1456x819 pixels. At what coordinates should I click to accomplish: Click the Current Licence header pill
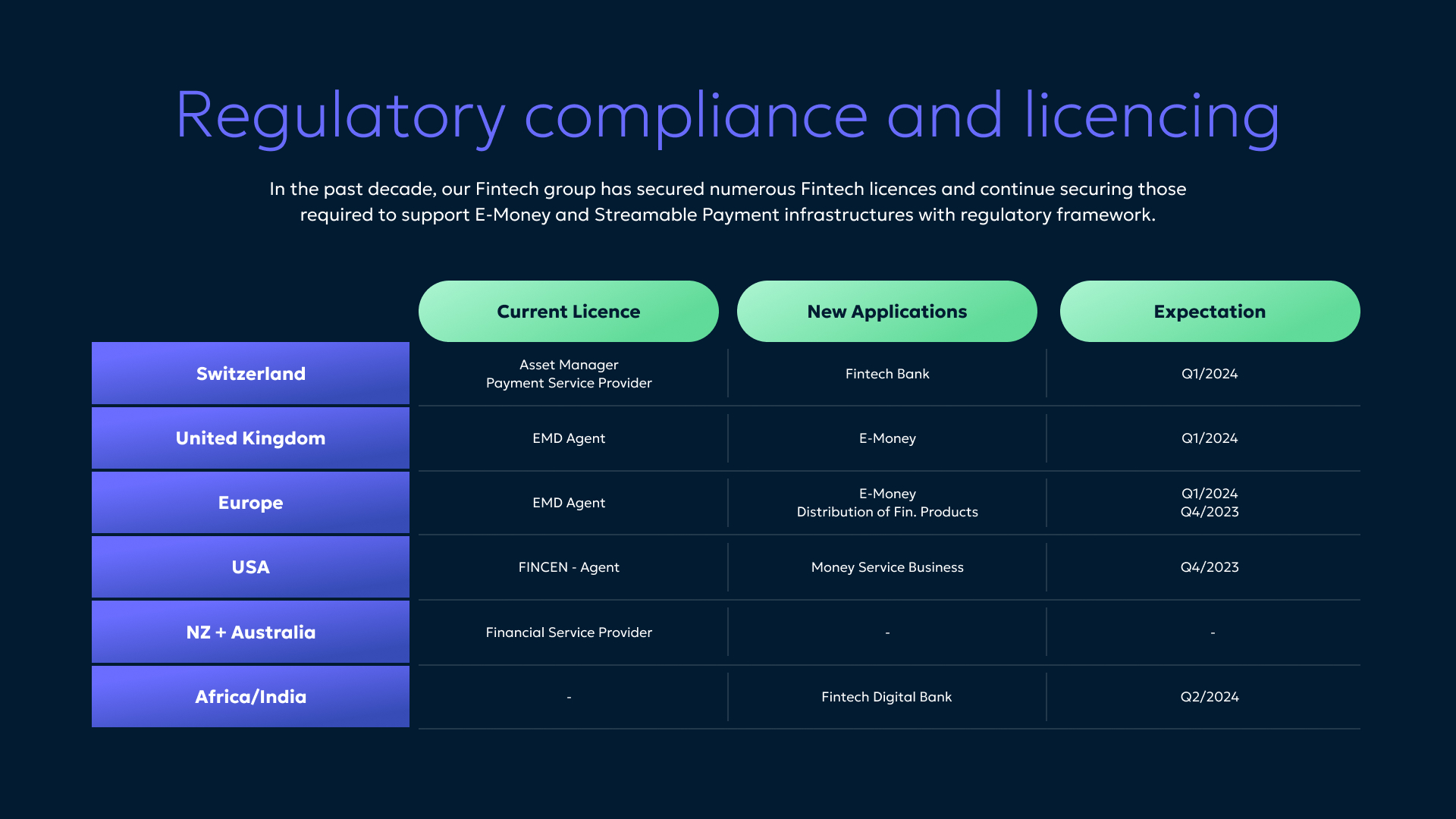click(568, 312)
